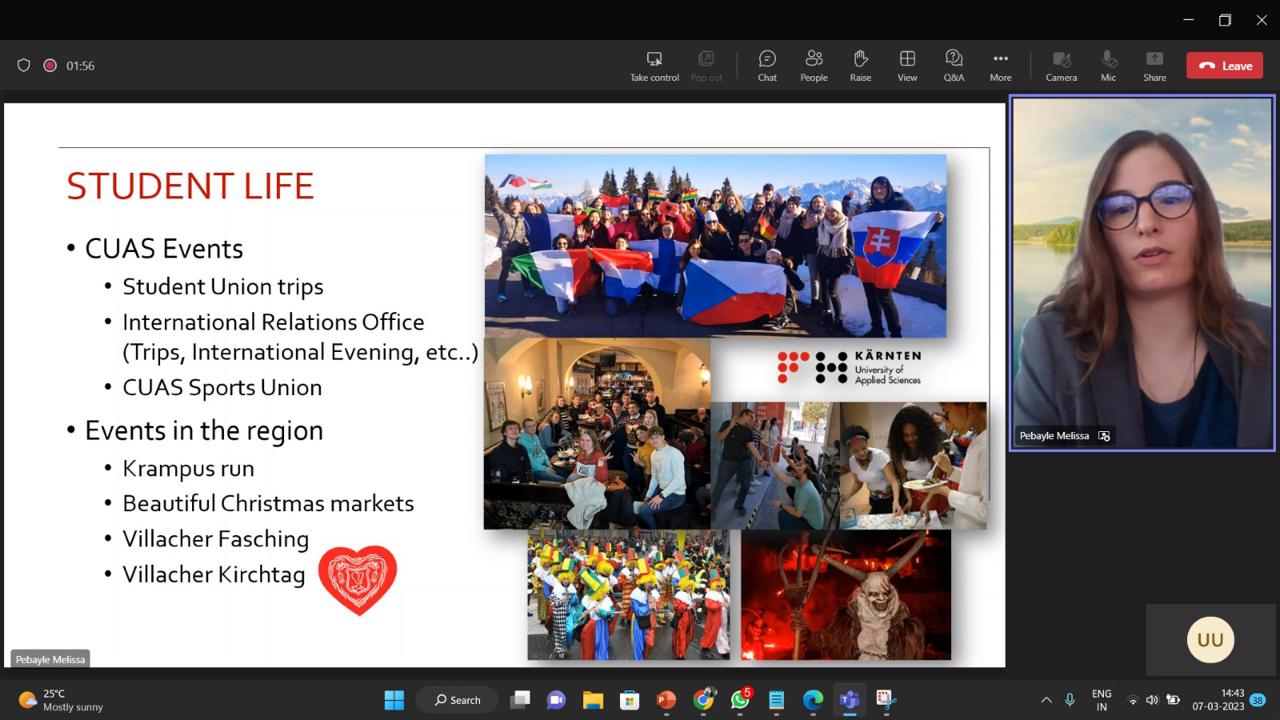Select Pebayle Melissa's video tile
1280x720 pixels.
pos(1142,273)
